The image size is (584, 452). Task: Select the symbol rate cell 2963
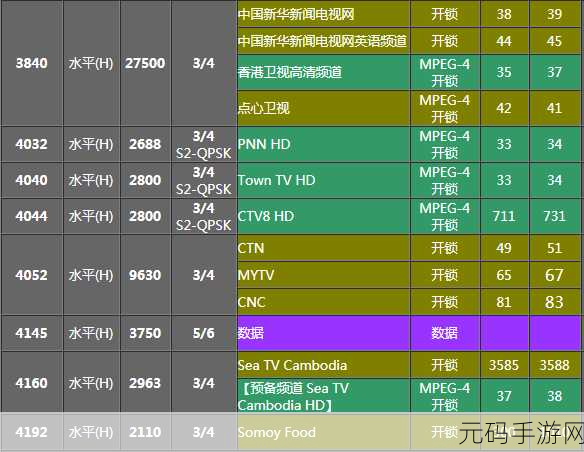pyautogui.click(x=145, y=383)
